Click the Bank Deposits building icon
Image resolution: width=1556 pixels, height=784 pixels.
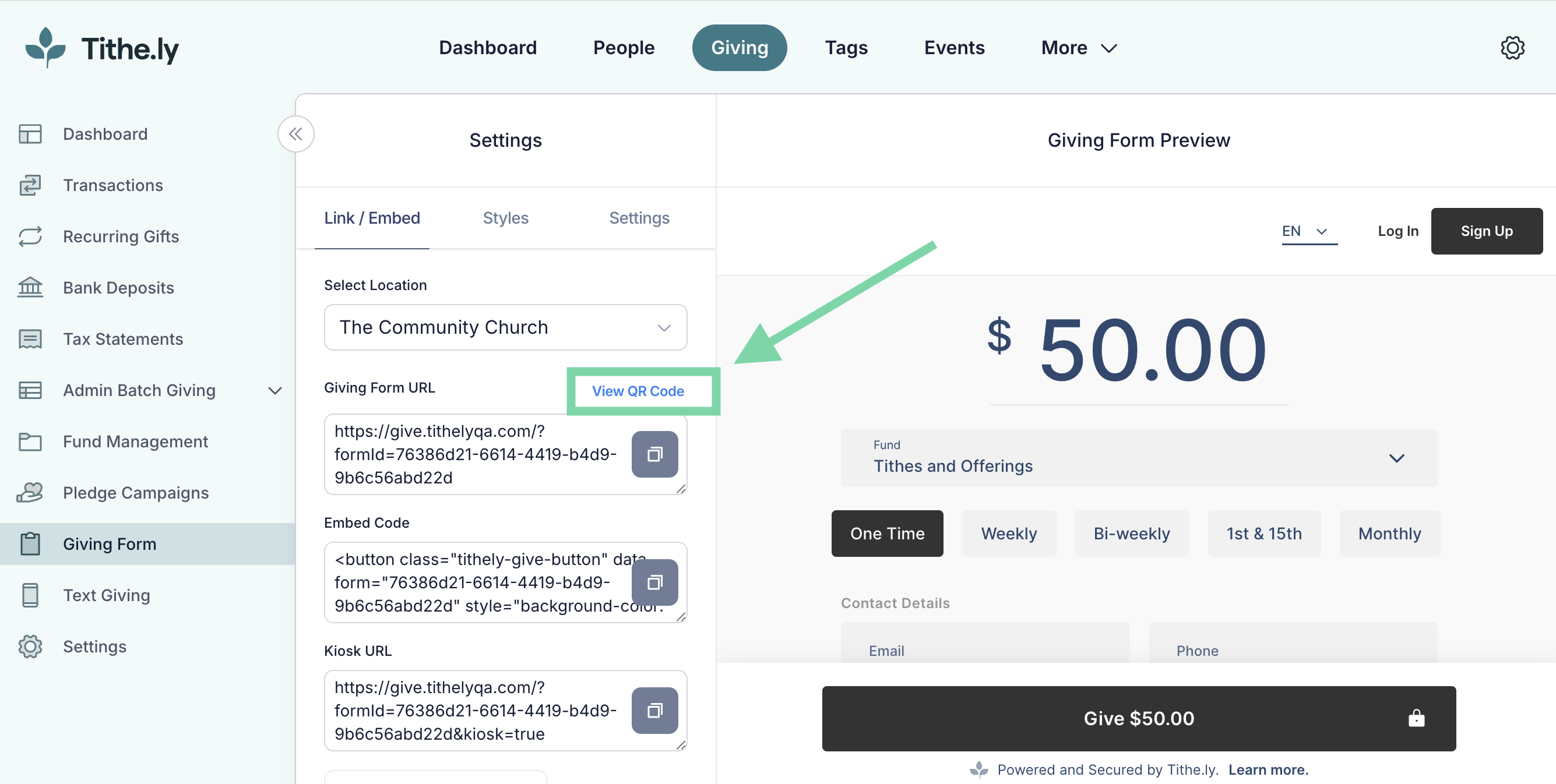coord(30,288)
